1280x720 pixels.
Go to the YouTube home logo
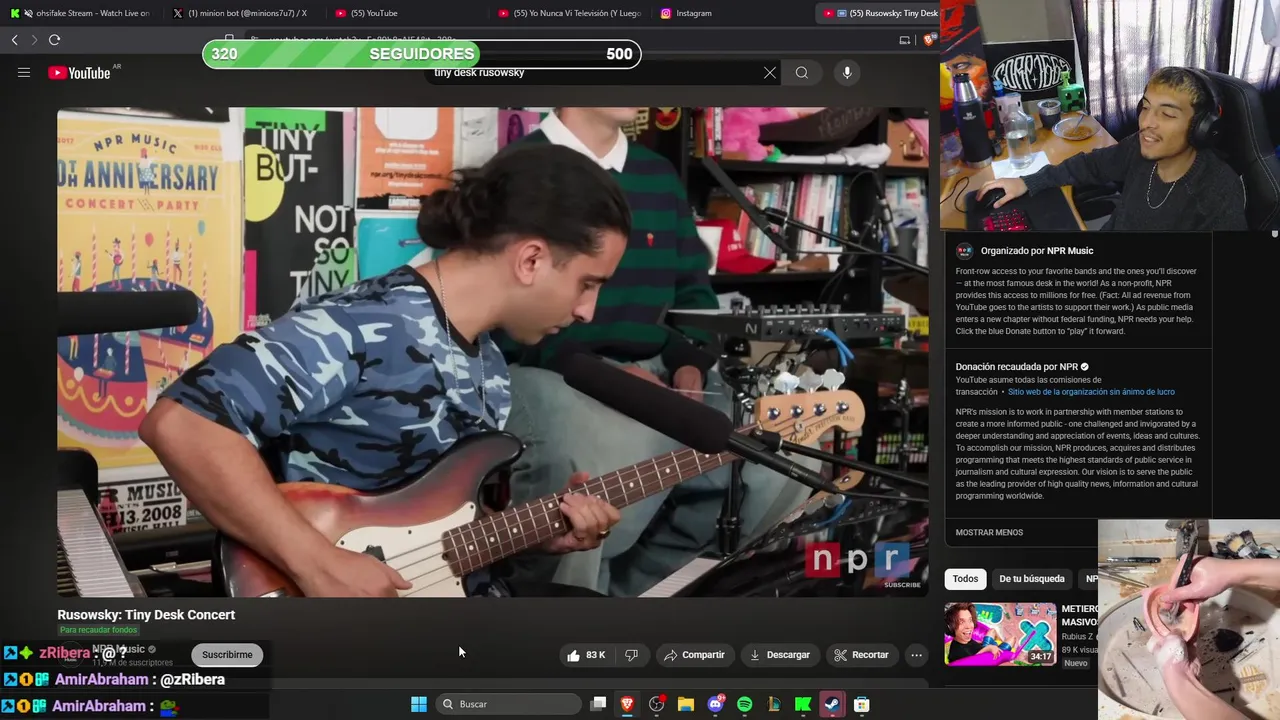pos(79,72)
